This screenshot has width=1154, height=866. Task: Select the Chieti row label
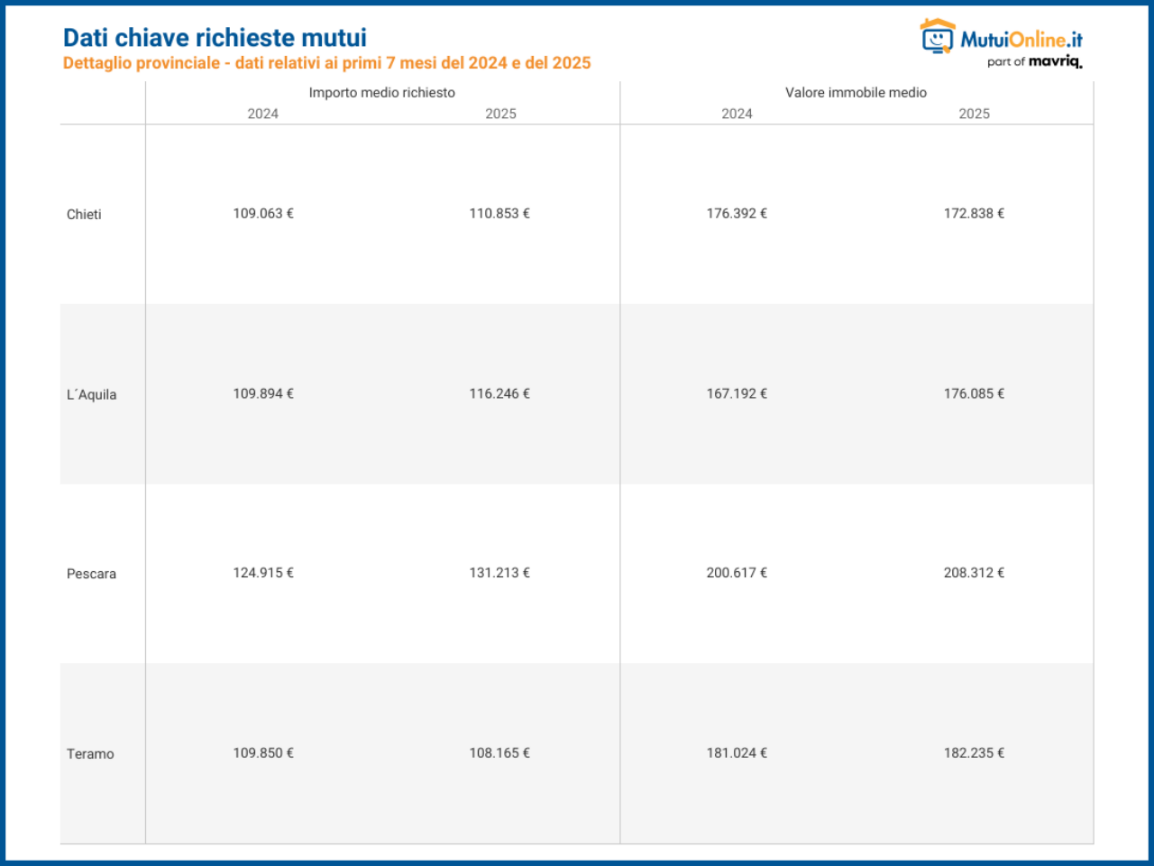tap(84, 214)
